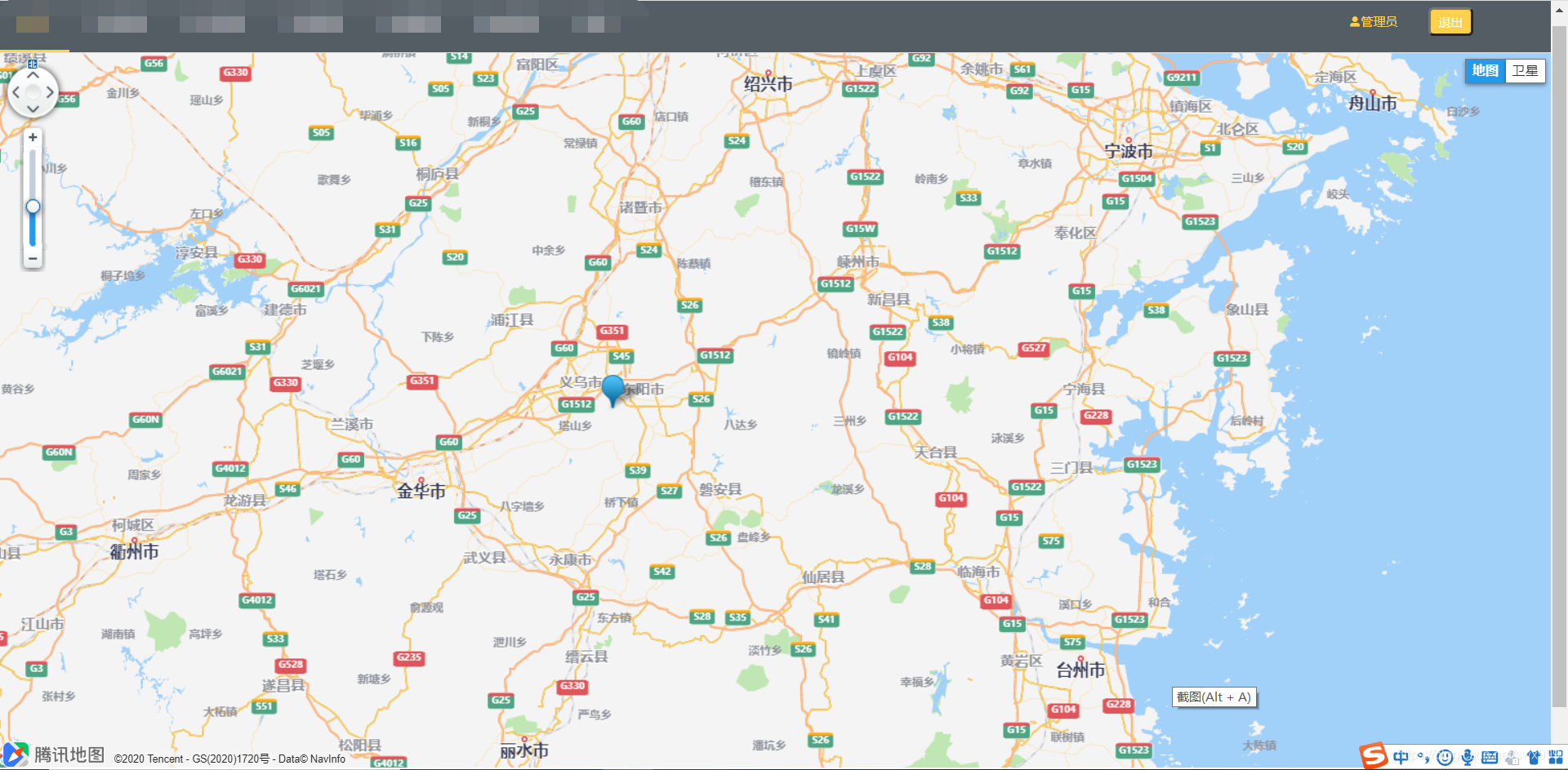The width and height of the screenshot is (1568, 770).
Task: Click the 丽水市 city label
Action: pos(523,751)
